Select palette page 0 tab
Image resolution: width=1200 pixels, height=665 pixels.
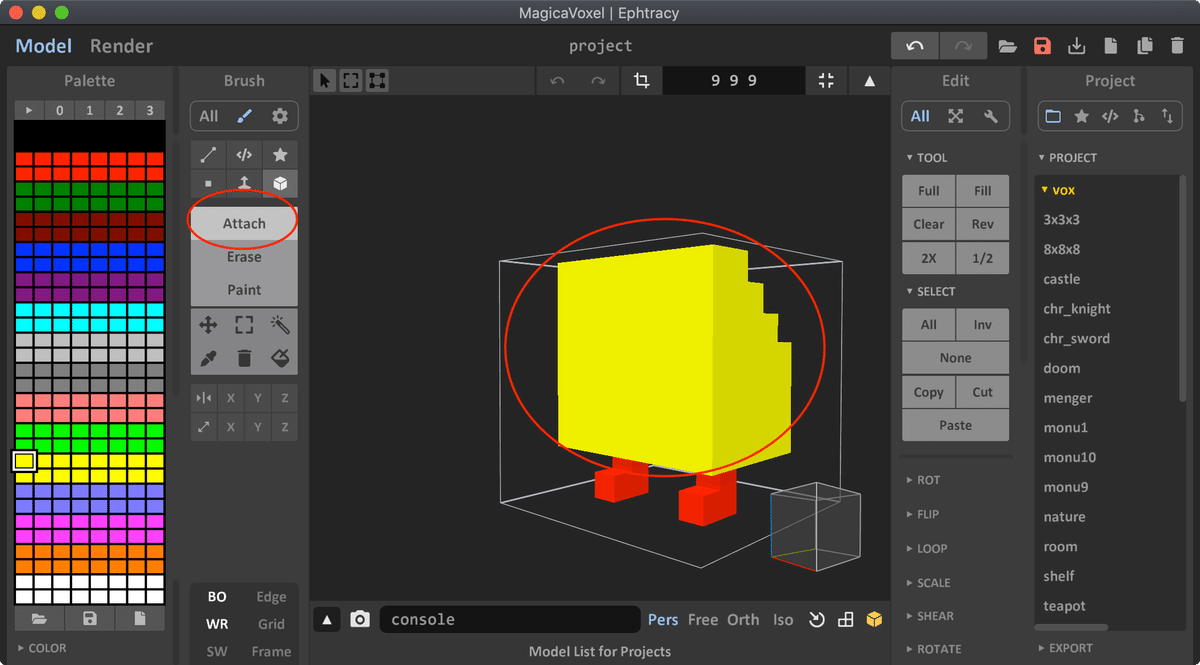(59, 110)
